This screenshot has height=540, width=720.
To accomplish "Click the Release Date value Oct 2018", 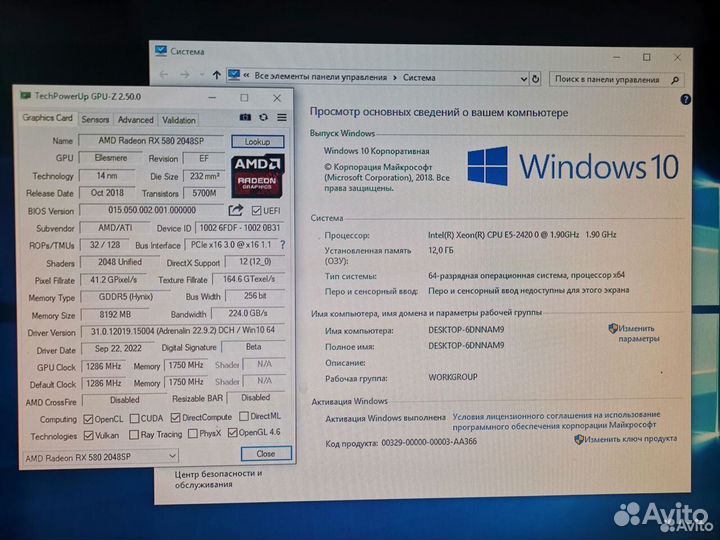I will point(107,193).
